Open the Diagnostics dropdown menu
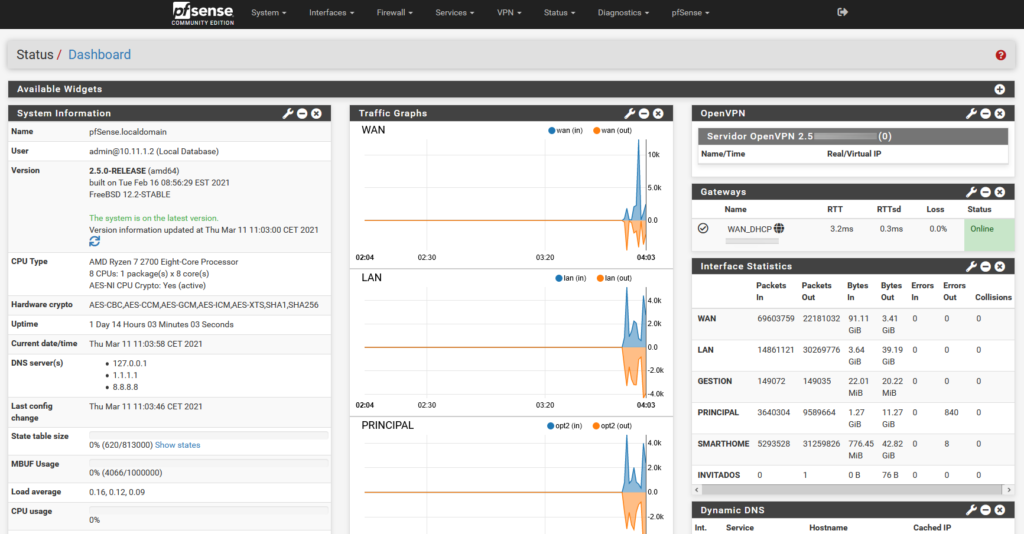Viewport: 1024px width, 534px height. 623,12
